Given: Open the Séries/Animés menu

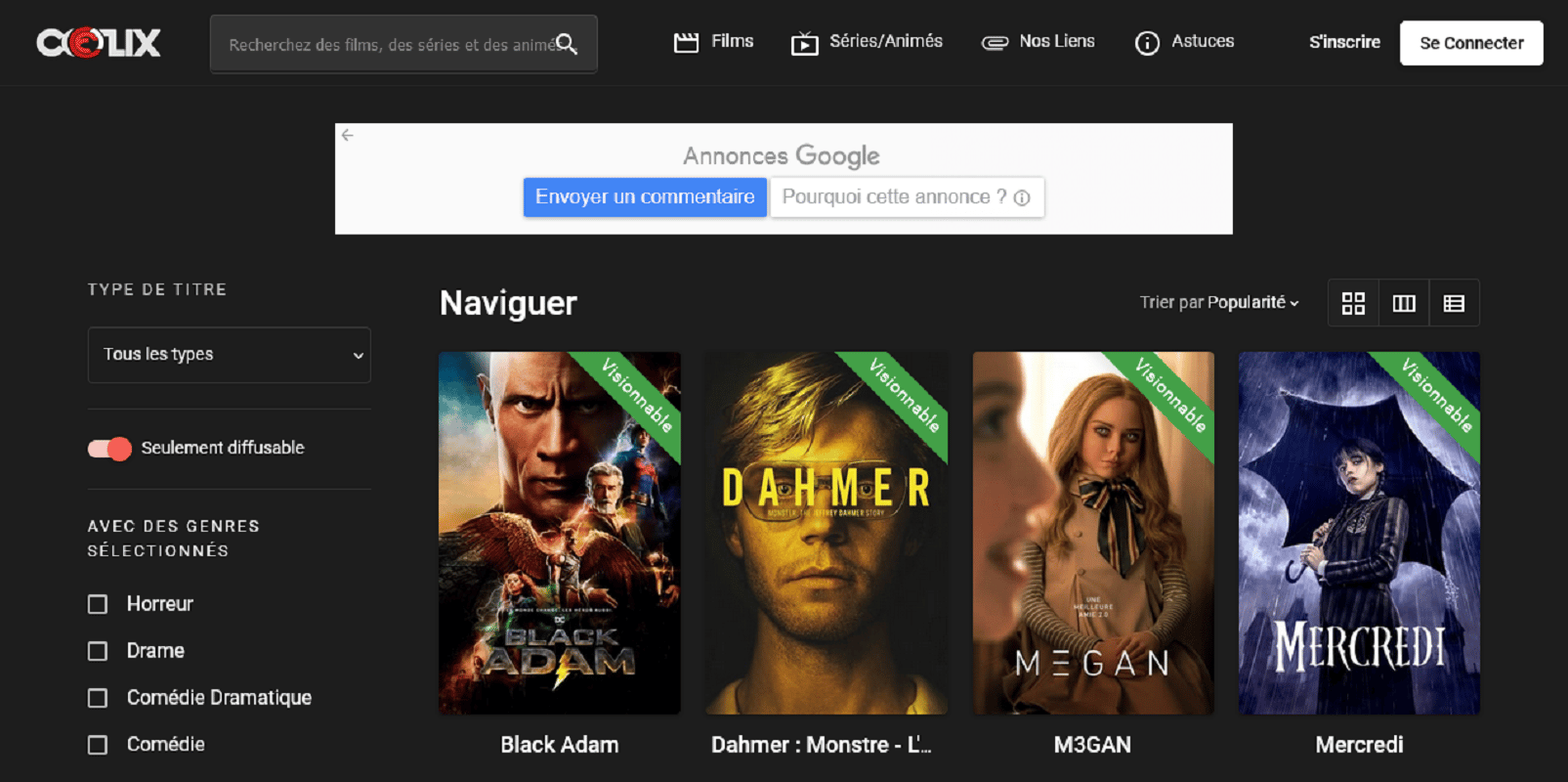Looking at the screenshot, I should point(867,42).
